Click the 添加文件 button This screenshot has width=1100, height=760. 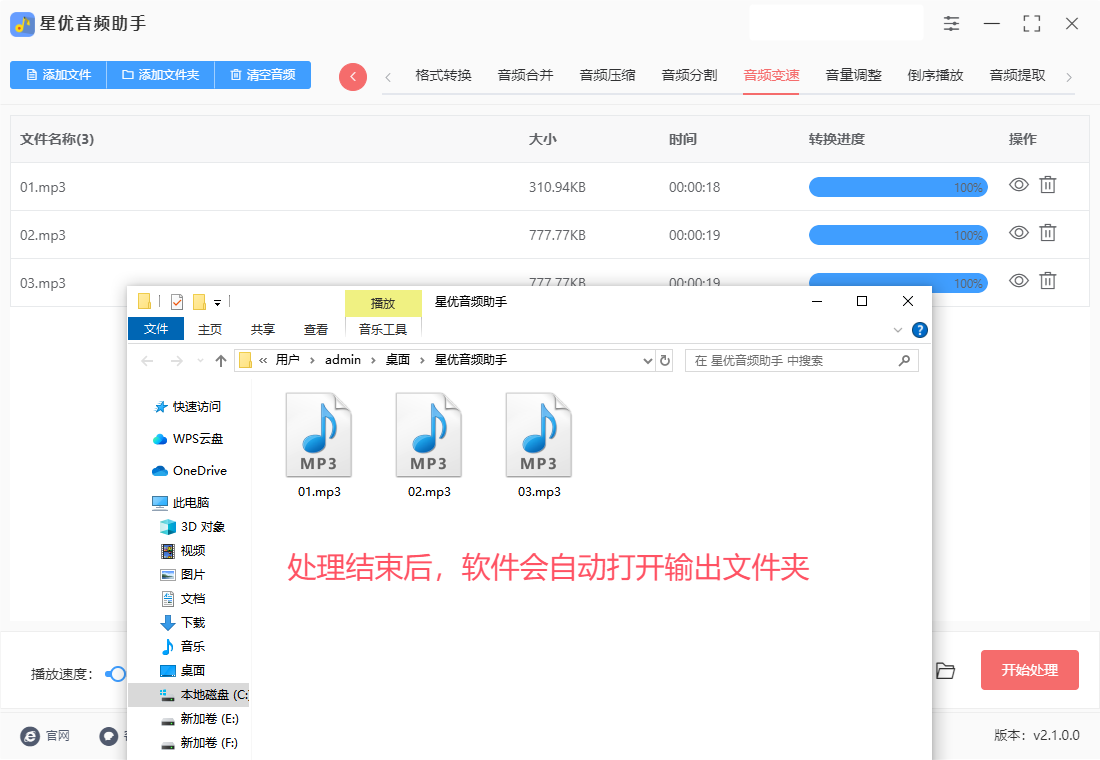click(x=58, y=75)
